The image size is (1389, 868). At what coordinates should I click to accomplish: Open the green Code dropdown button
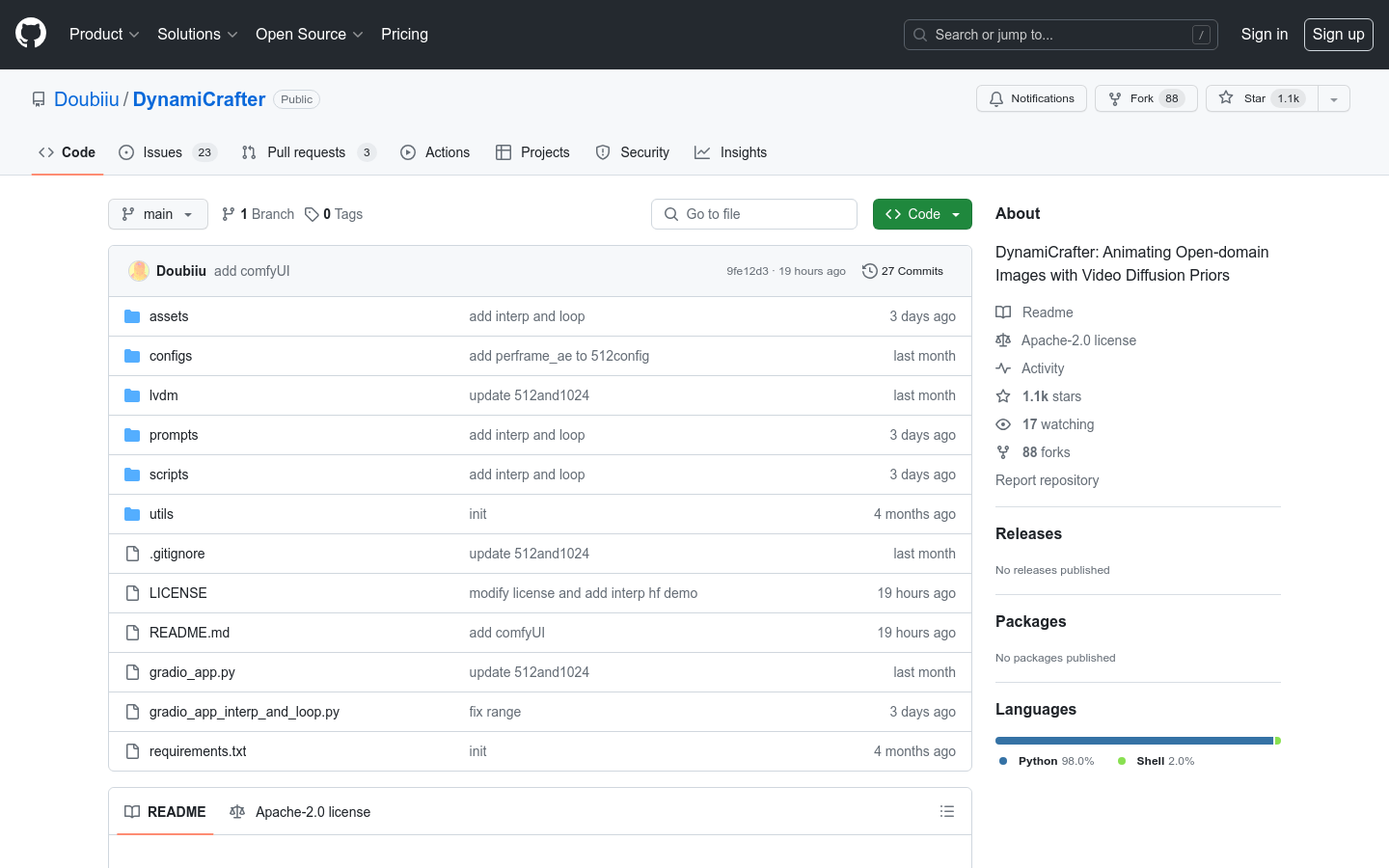click(922, 214)
